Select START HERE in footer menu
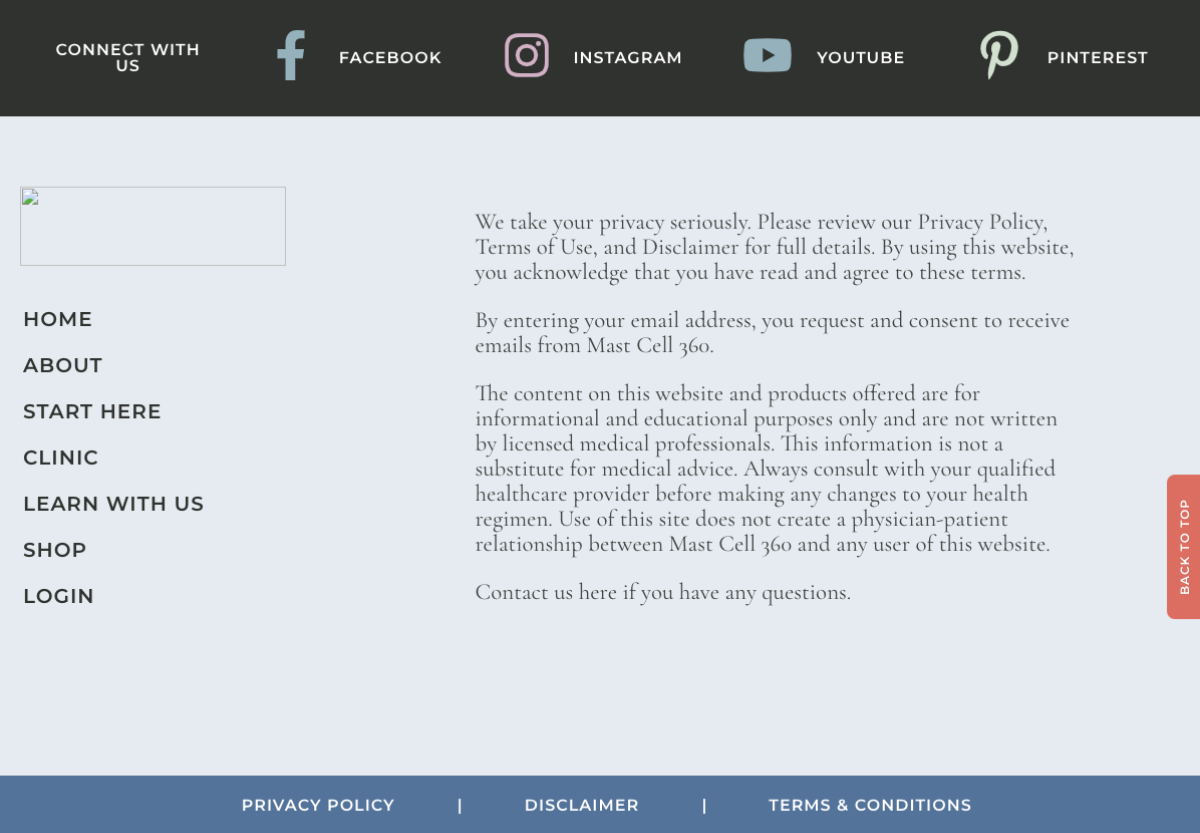Viewport: 1200px width, 833px height. [92, 412]
